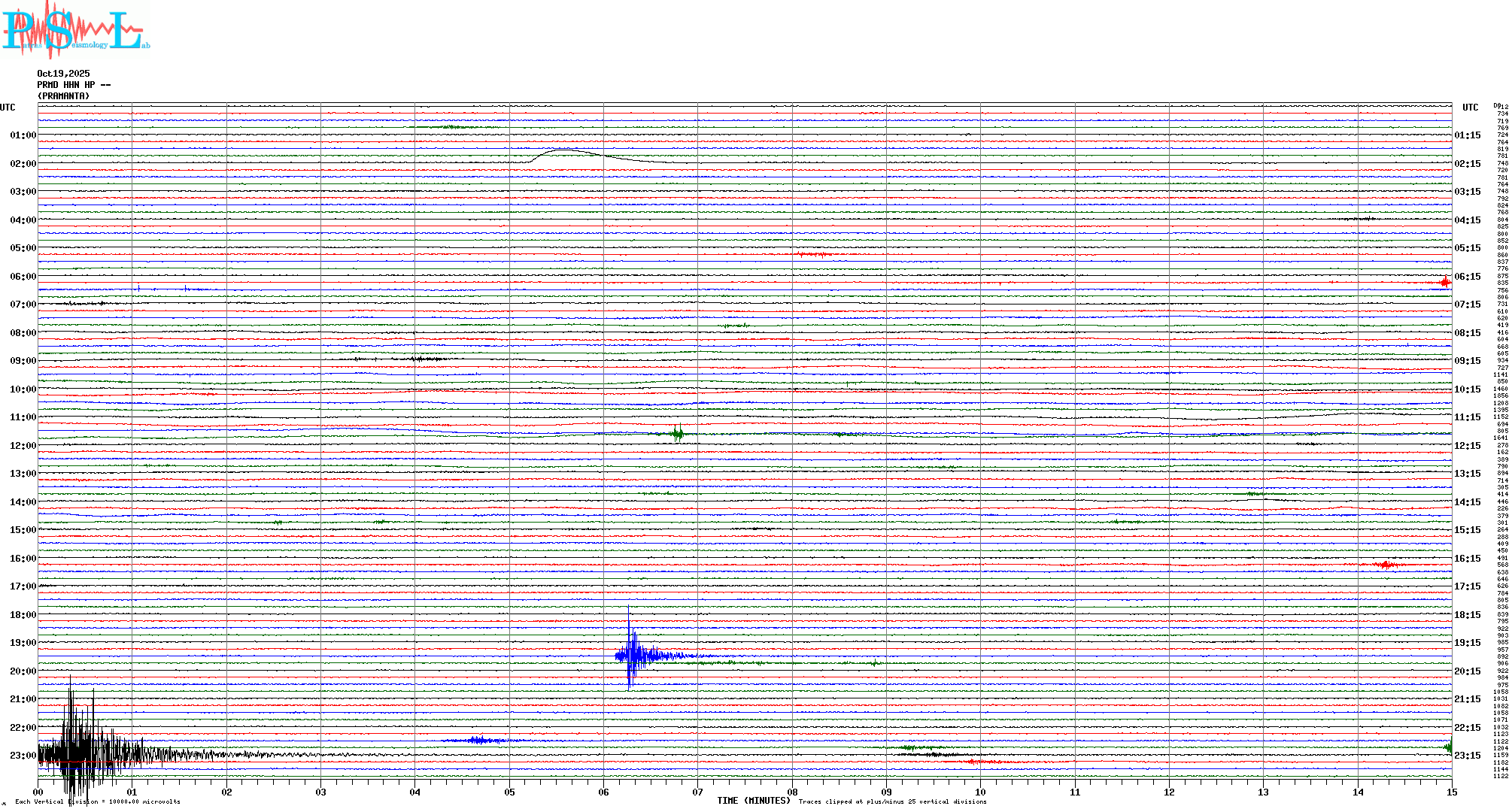The height and width of the screenshot is (812, 1512).
Task: Click the left UTC axis header
Action: click(8, 108)
